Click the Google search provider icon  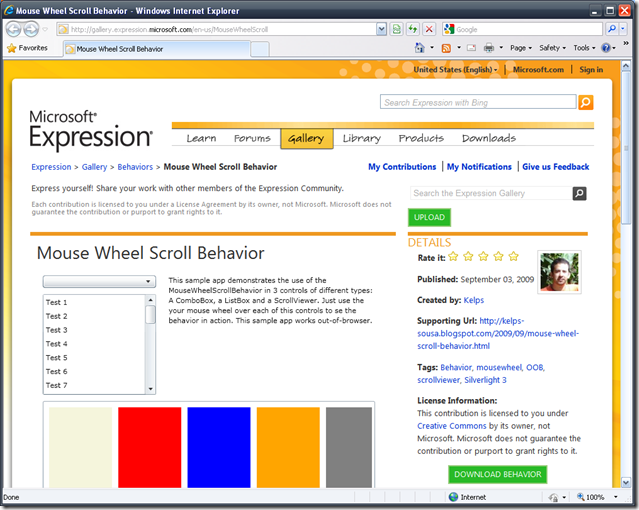[449, 29]
